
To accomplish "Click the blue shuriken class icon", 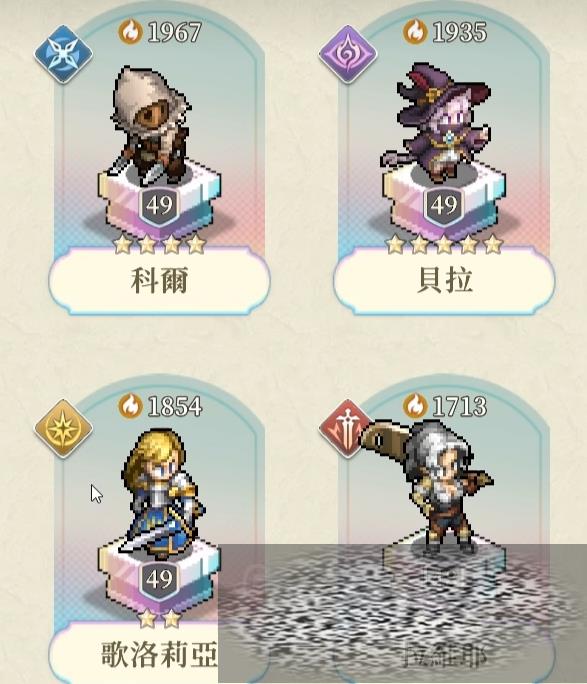I will click(x=63, y=54).
